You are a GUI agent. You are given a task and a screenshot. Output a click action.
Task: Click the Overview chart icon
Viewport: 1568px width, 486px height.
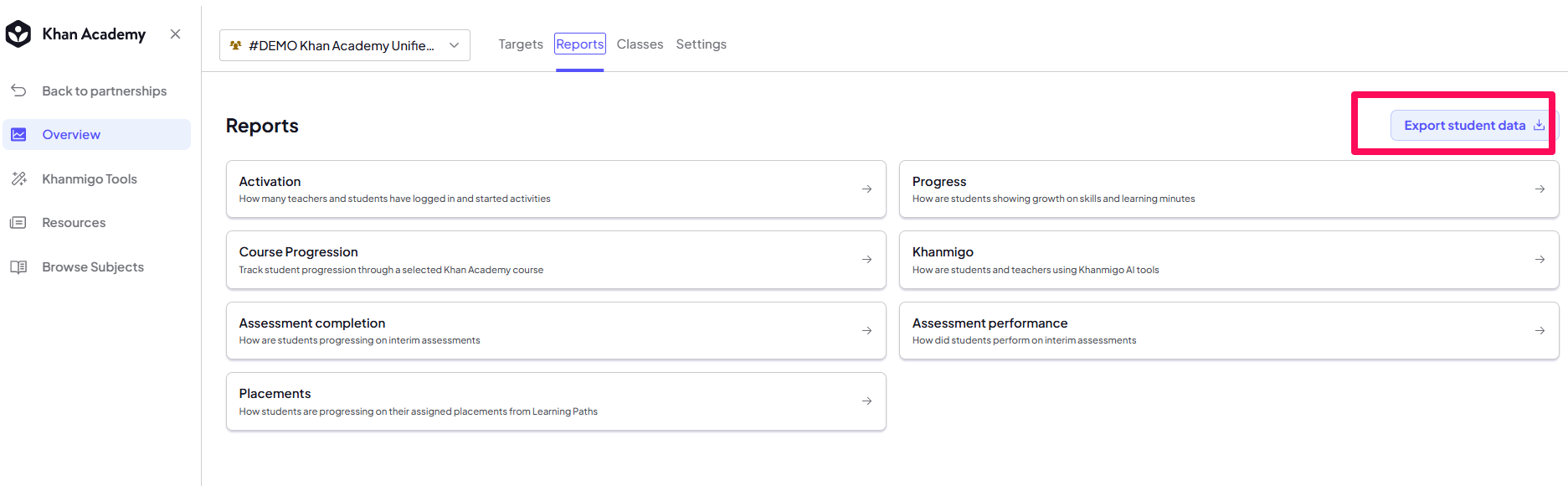[x=18, y=134]
